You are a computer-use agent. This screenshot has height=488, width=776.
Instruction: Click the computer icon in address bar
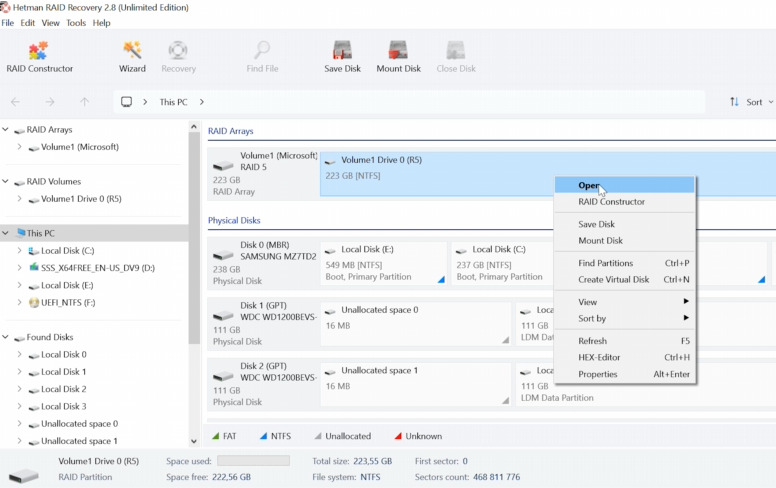[x=127, y=102]
